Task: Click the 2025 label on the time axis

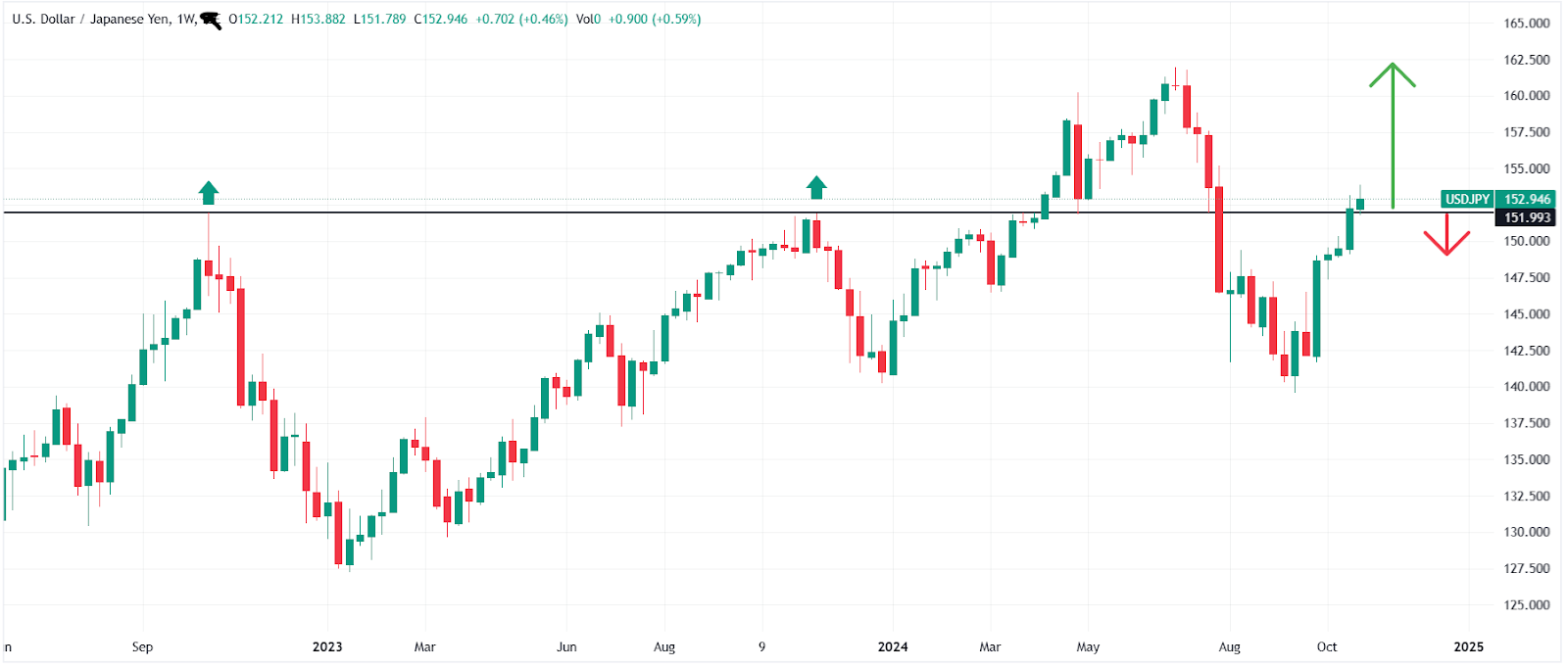Action: (1468, 646)
